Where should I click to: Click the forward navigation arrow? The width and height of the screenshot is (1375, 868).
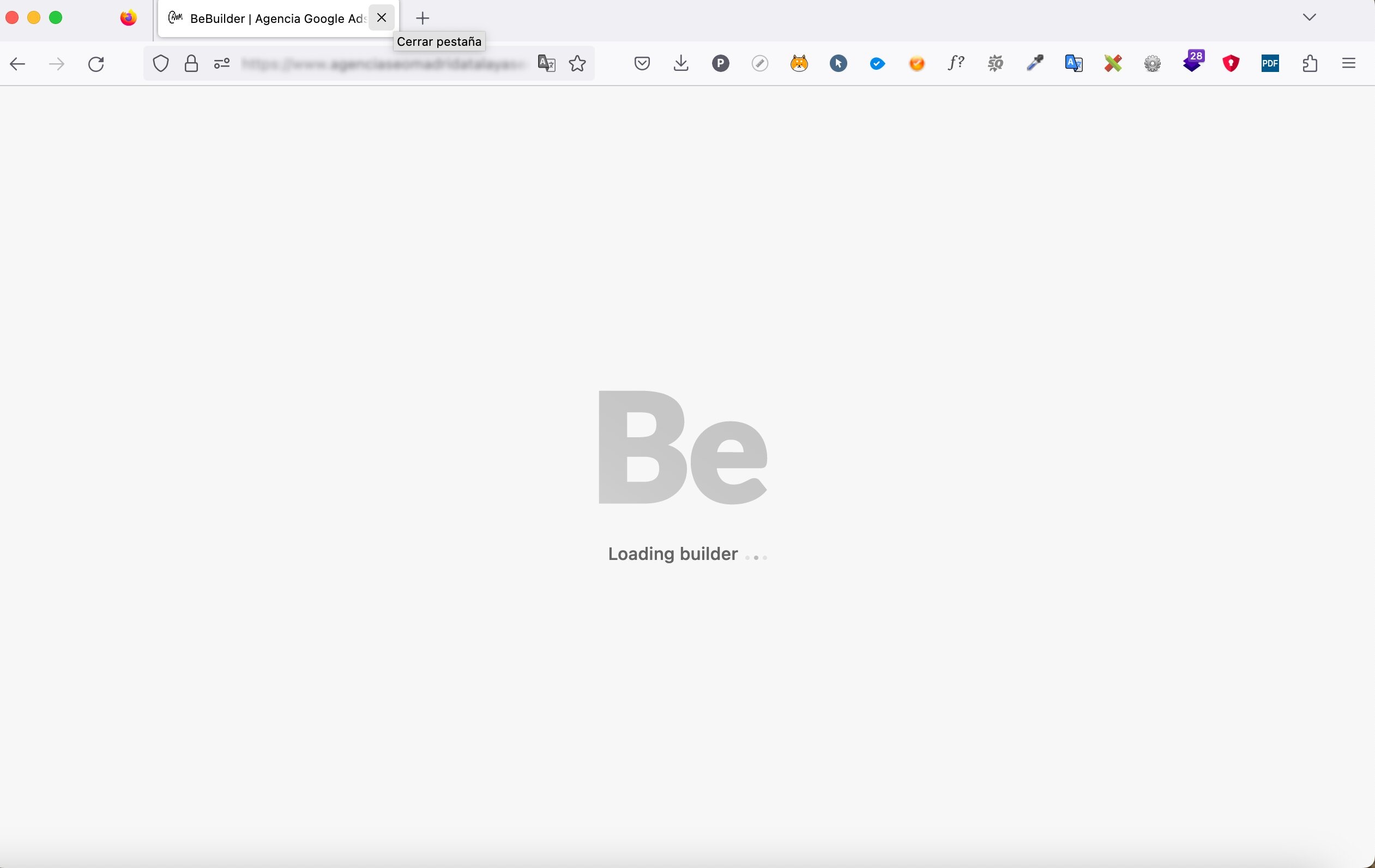click(x=57, y=63)
